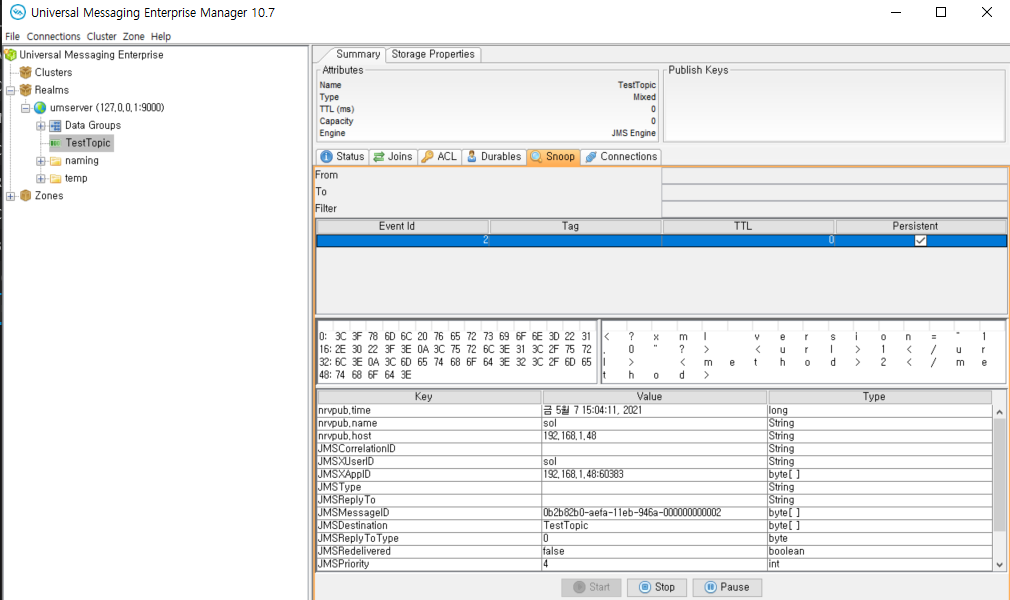Open the Connections tab with plug icon
This screenshot has height=600, width=1010.
point(619,157)
